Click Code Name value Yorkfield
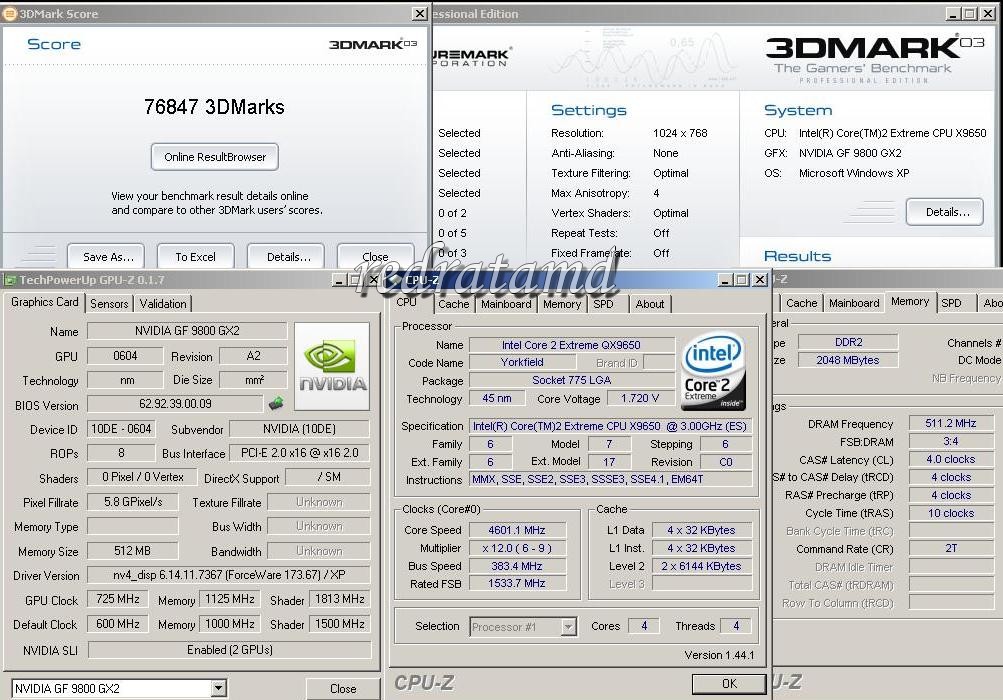The height and width of the screenshot is (700, 1003). coord(522,362)
